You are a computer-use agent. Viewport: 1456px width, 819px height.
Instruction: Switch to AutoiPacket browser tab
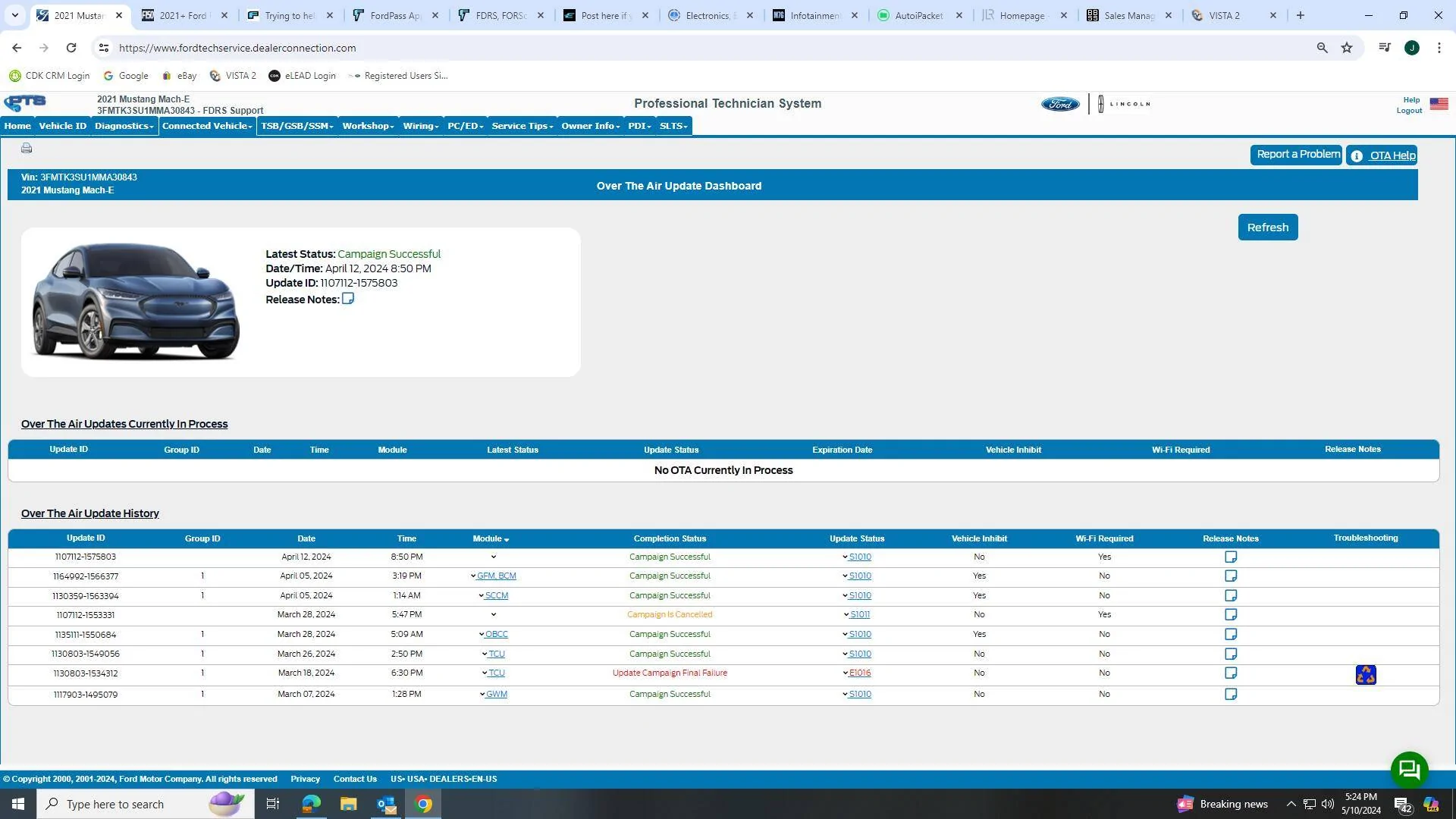click(x=918, y=15)
